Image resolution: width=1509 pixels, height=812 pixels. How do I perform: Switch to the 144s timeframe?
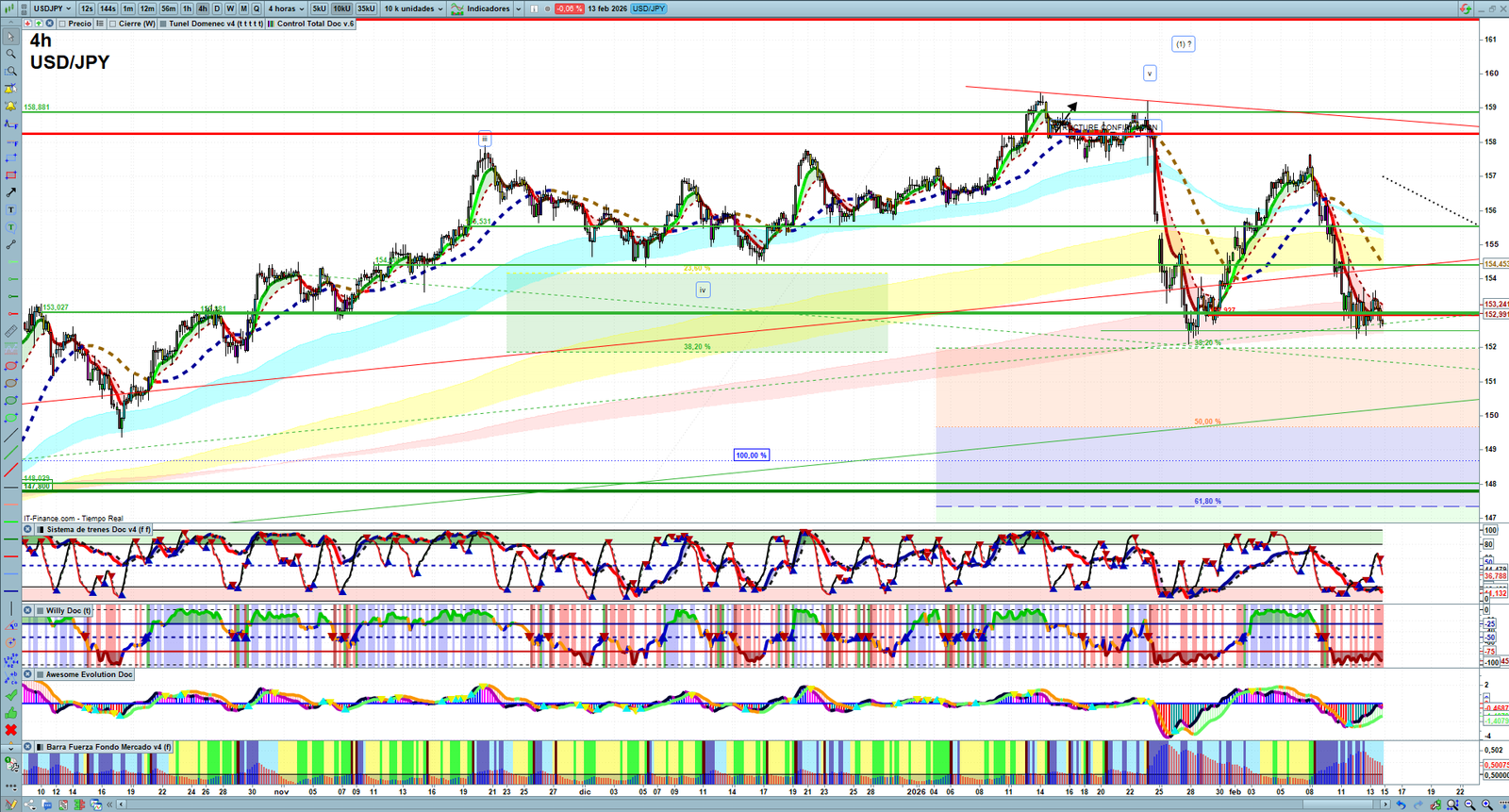pyautogui.click(x=108, y=8)
